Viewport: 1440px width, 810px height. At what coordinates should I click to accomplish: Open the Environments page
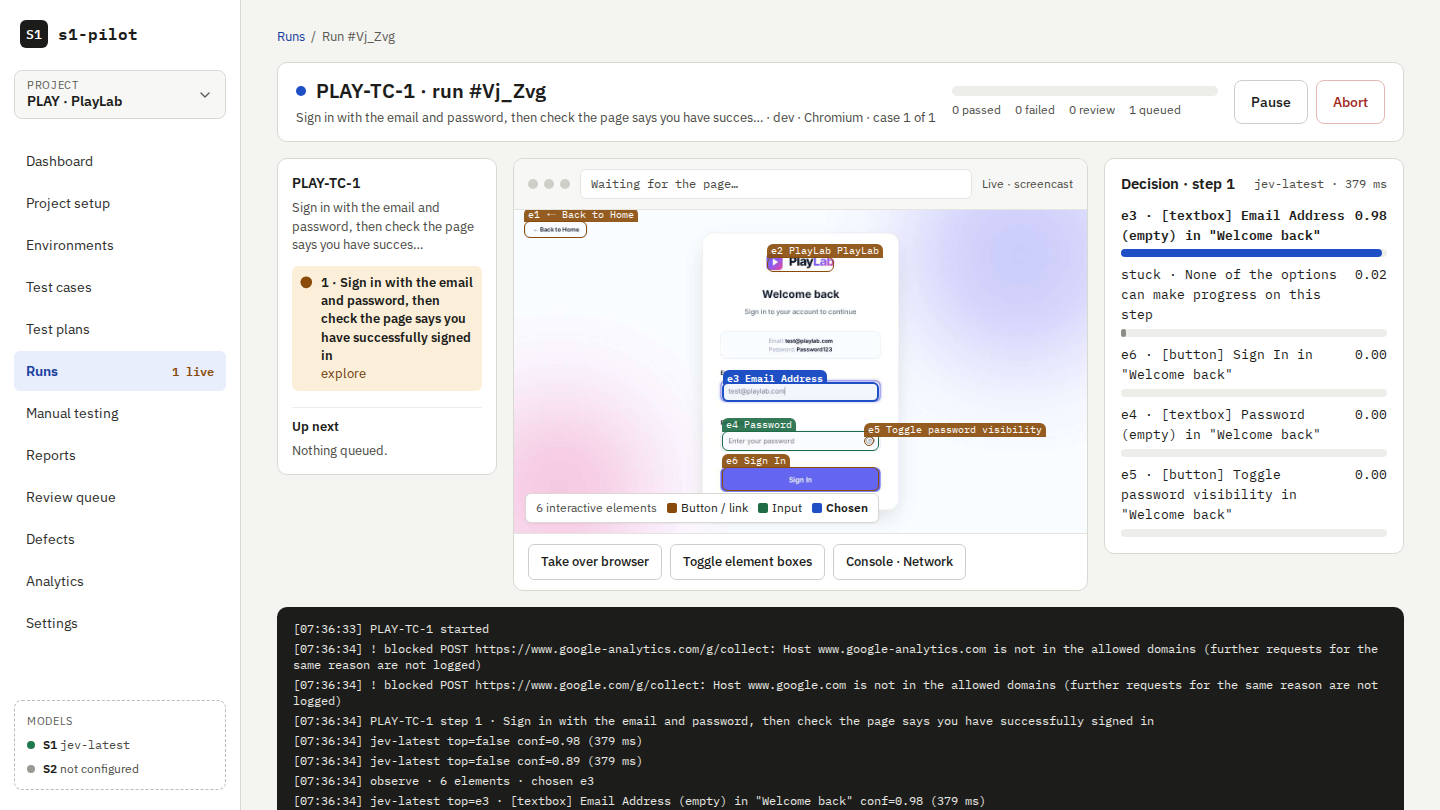click(120, 245)
